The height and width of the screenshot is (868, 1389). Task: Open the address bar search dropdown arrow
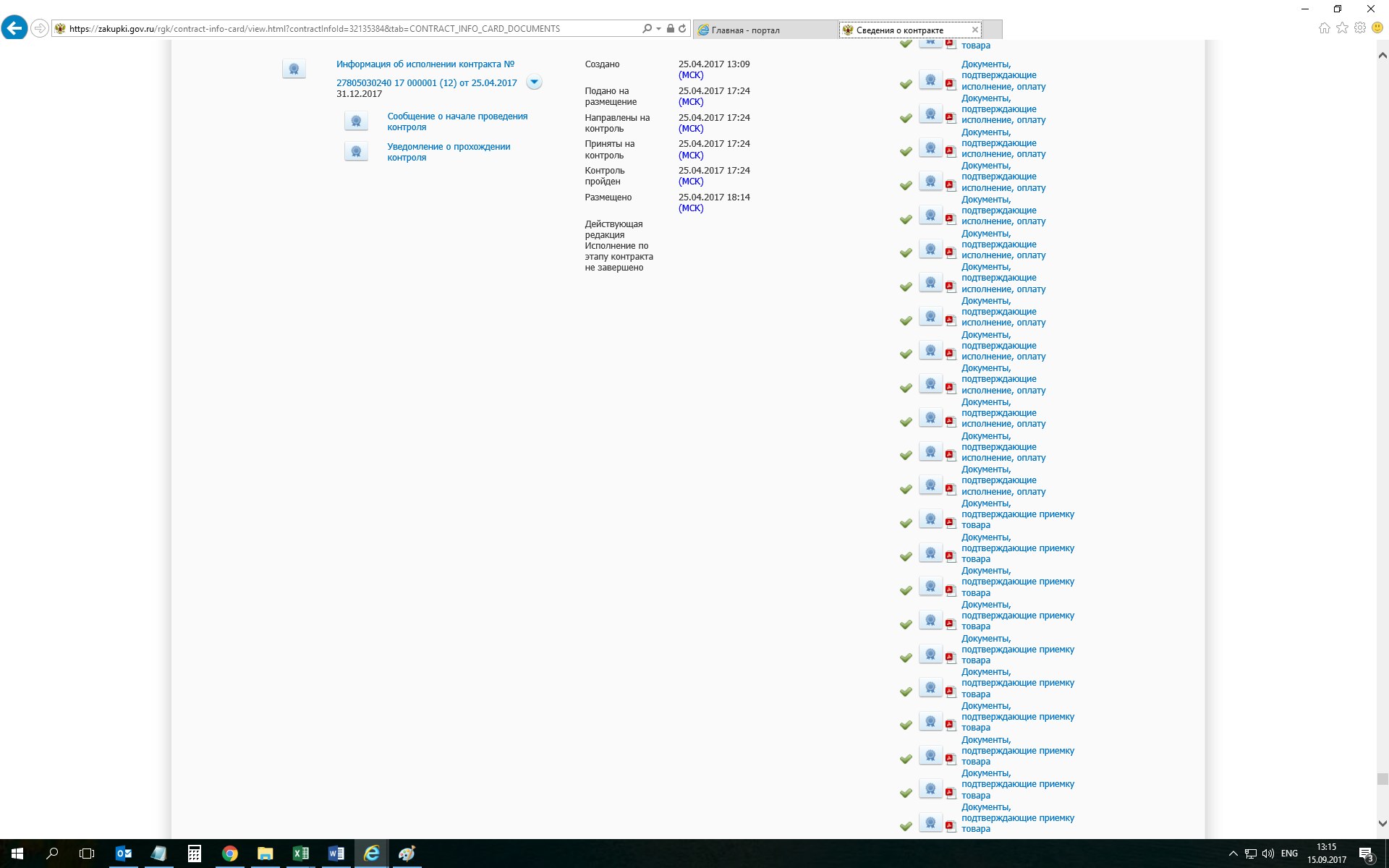658,29
